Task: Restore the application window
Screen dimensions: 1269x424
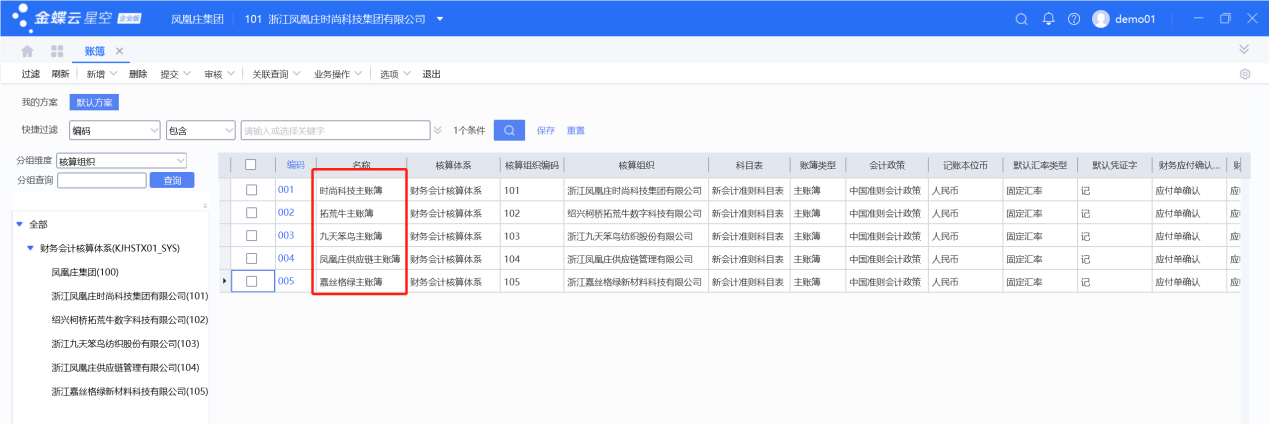Action: point(1225,19)
